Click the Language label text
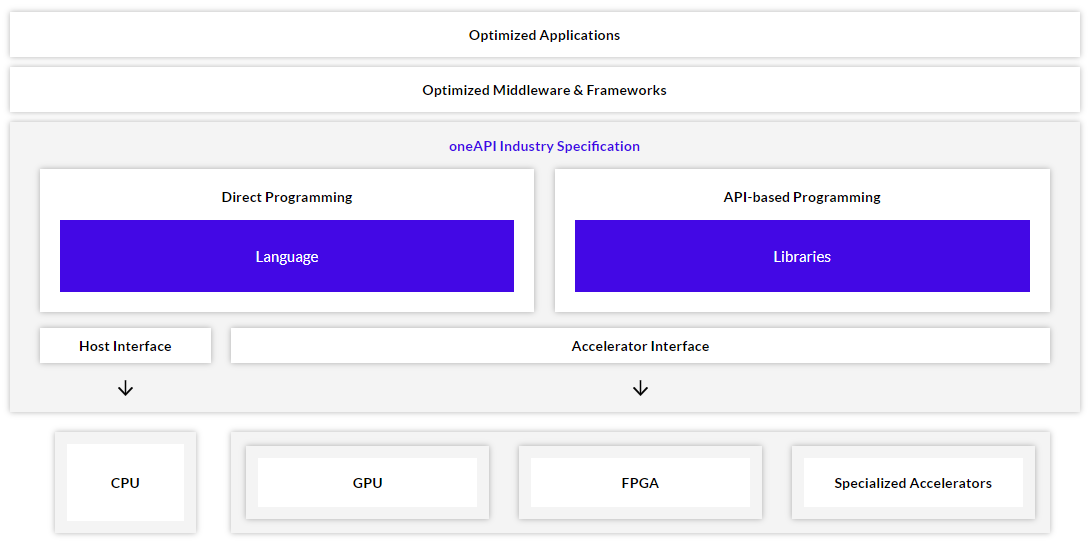Image resolution: width=1090 pixels, height=545 pixels. pos(287,257)
